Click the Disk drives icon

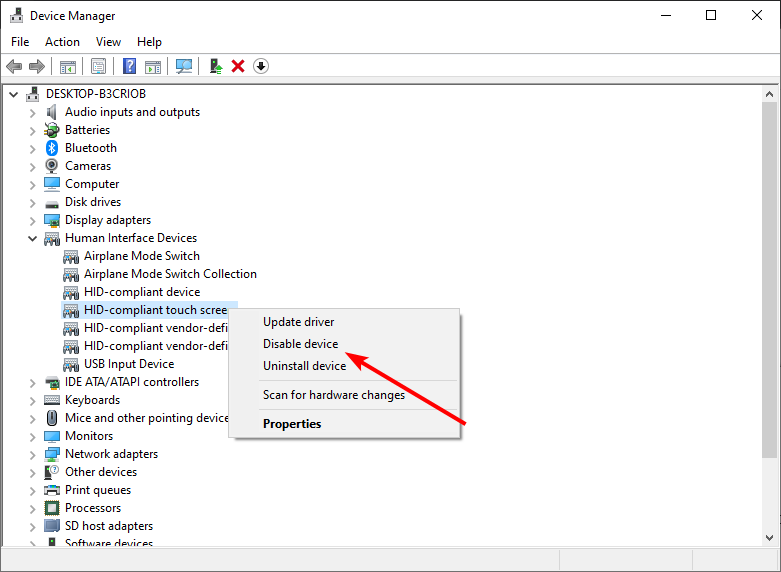52,204
